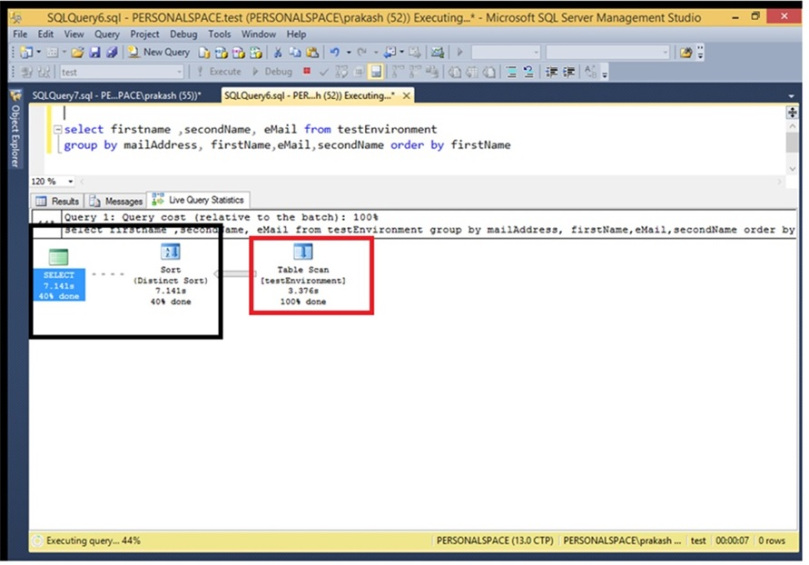This screenshot has height=565, width=809.
Task: Click the Analysis Services XMLA Query icon
Action: [x=255, y=53]
